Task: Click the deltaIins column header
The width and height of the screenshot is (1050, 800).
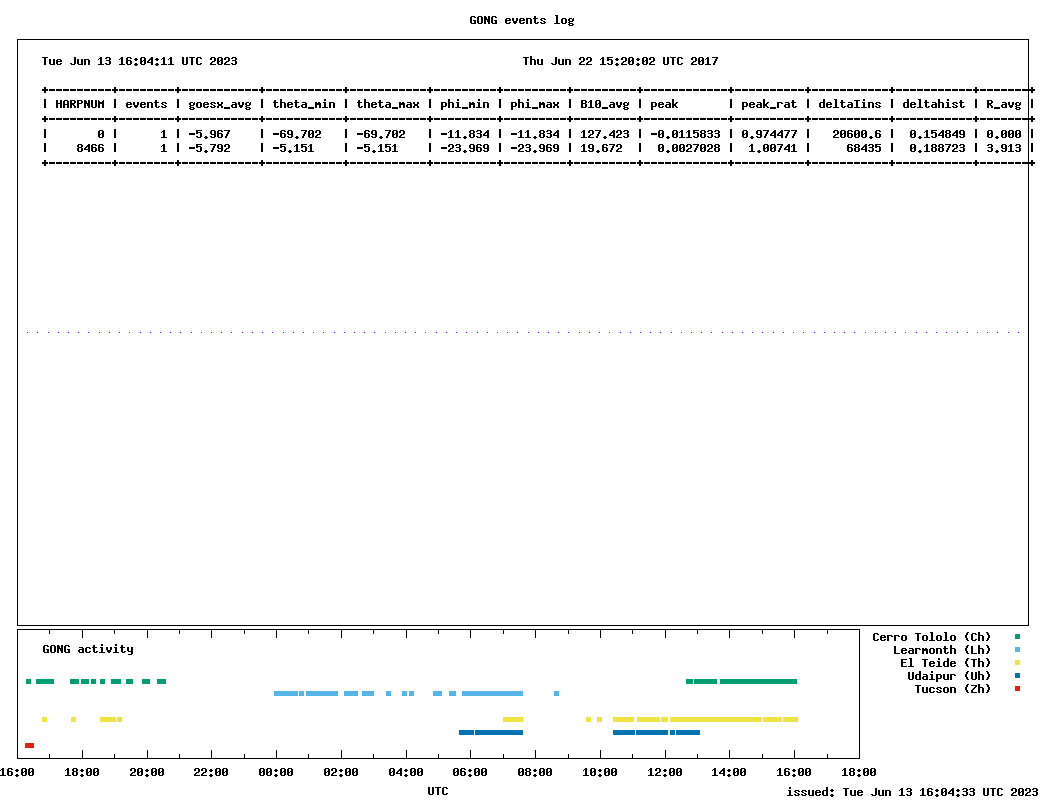Action: coord(850,104)
